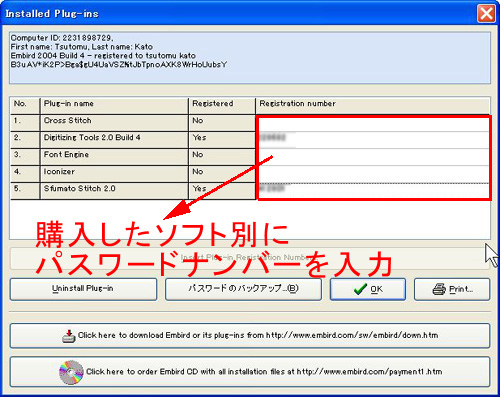Click the No. column header

coord(25,106)
